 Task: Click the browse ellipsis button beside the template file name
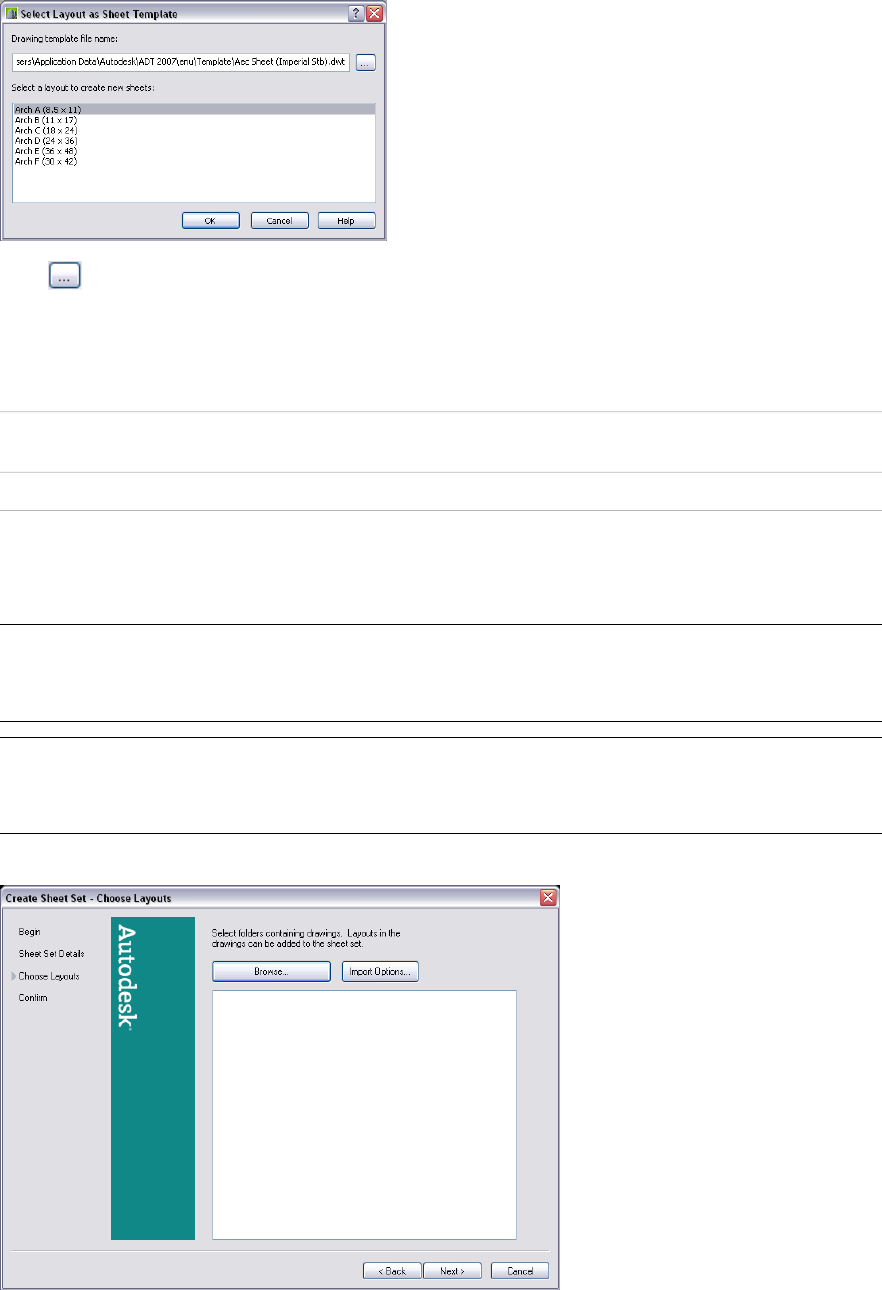(365, 63)
